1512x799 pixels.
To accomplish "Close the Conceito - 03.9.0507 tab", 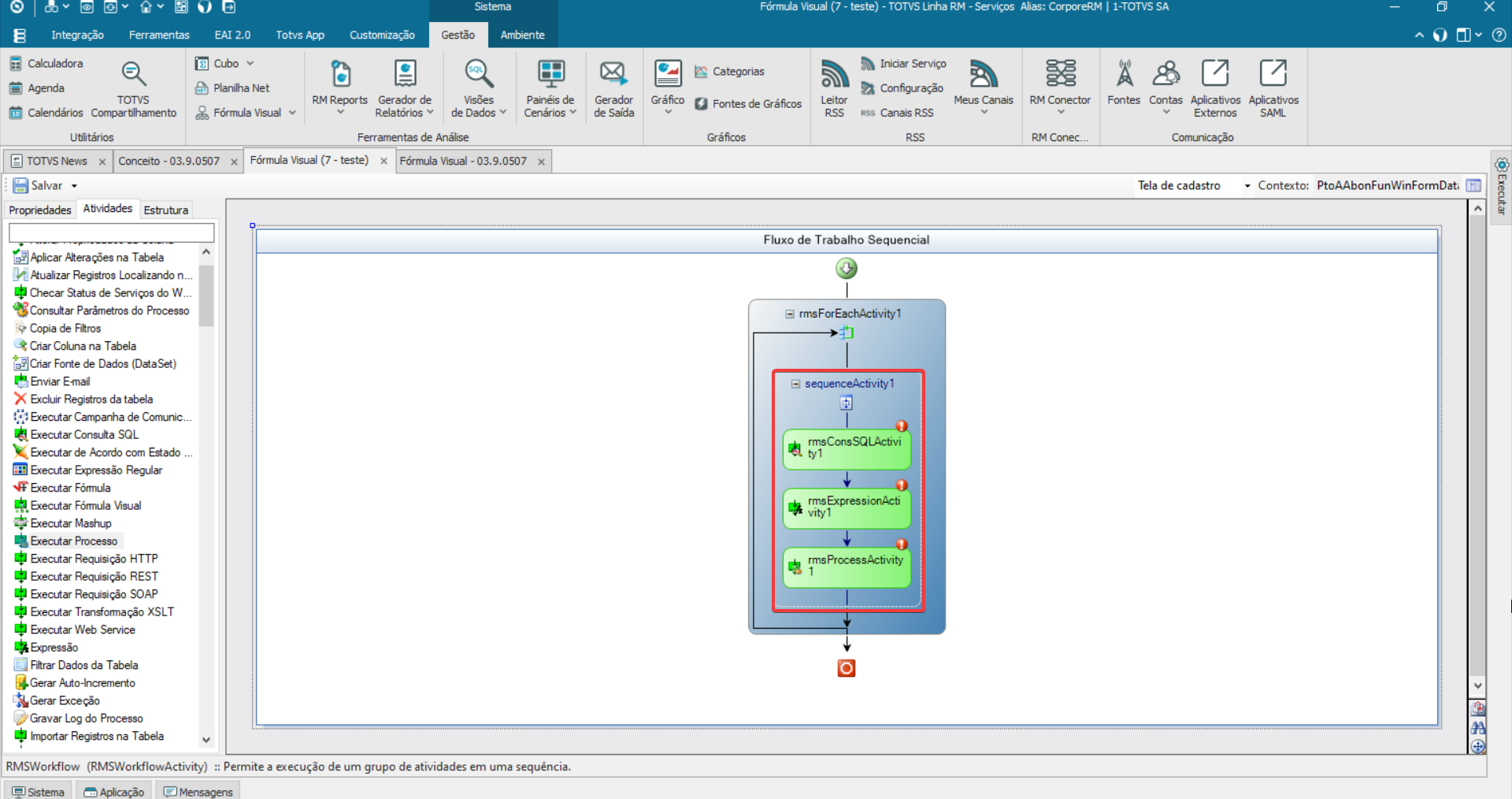I will pyautogui.click(x=234, y=162).
